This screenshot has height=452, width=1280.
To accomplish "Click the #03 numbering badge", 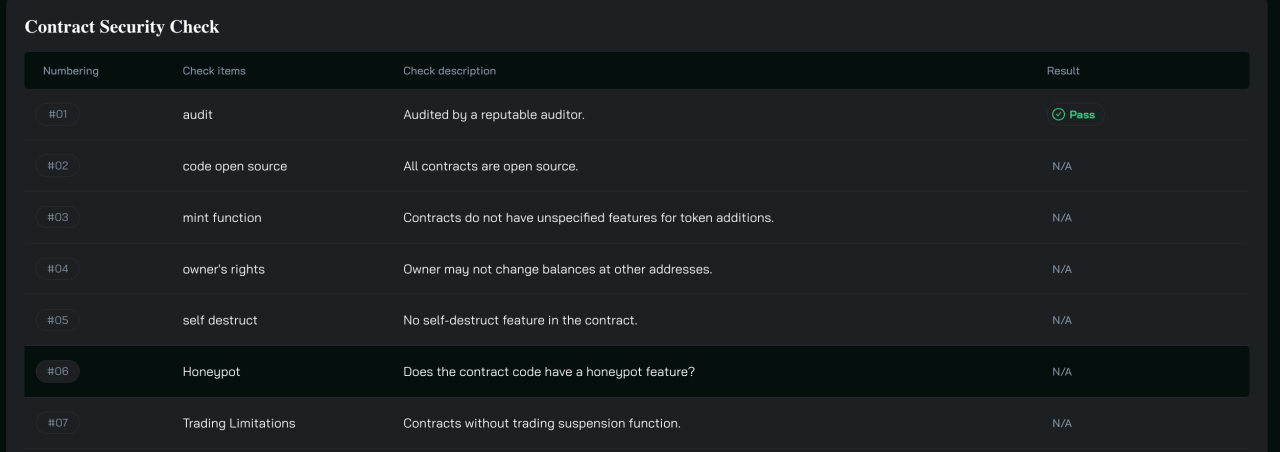I will (x=58, y=217).
